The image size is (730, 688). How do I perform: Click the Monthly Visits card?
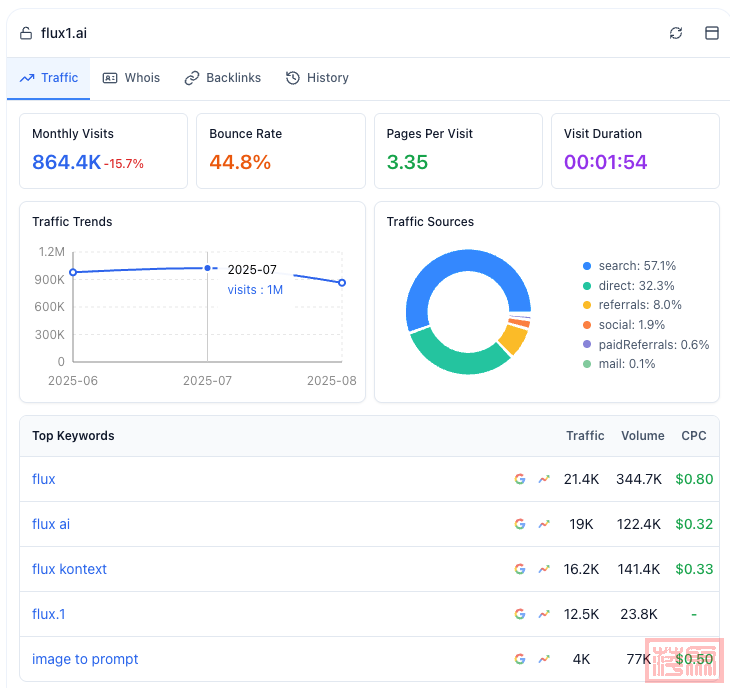pyautogui.click(x=103, y=151)
